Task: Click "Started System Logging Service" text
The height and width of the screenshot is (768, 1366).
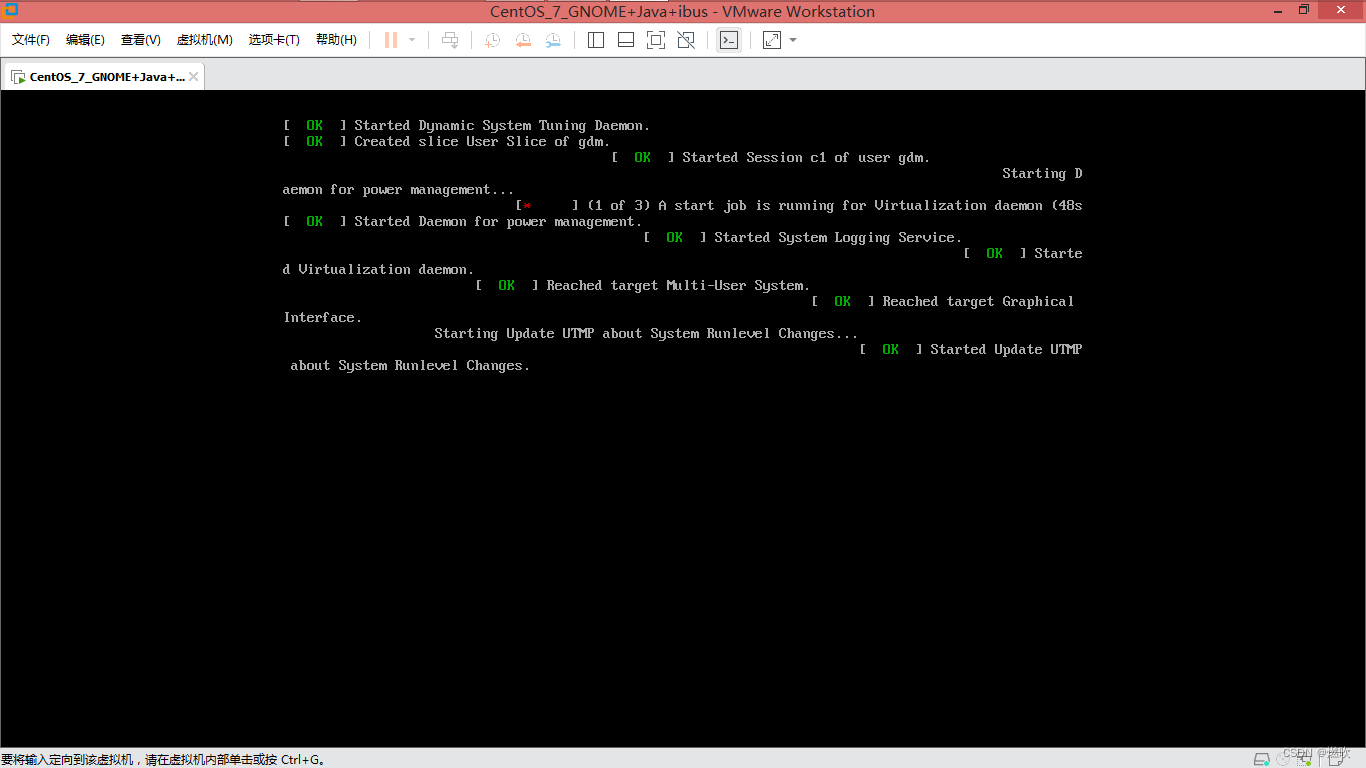Action: click(x=838, y=238)
